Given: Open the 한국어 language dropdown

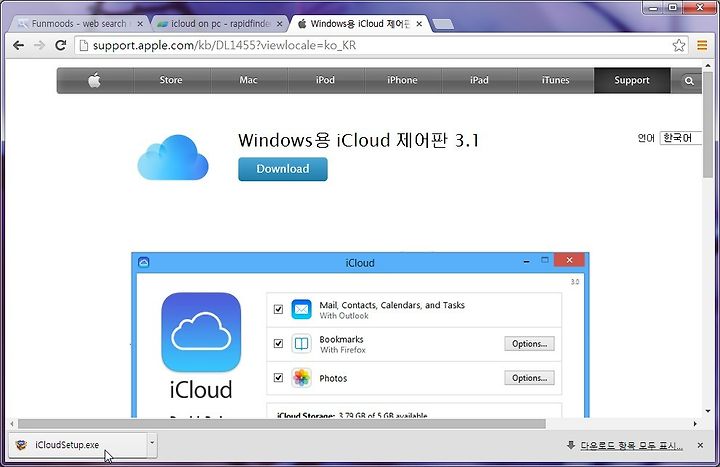Looking at the screenshot, I should [681, 138].
